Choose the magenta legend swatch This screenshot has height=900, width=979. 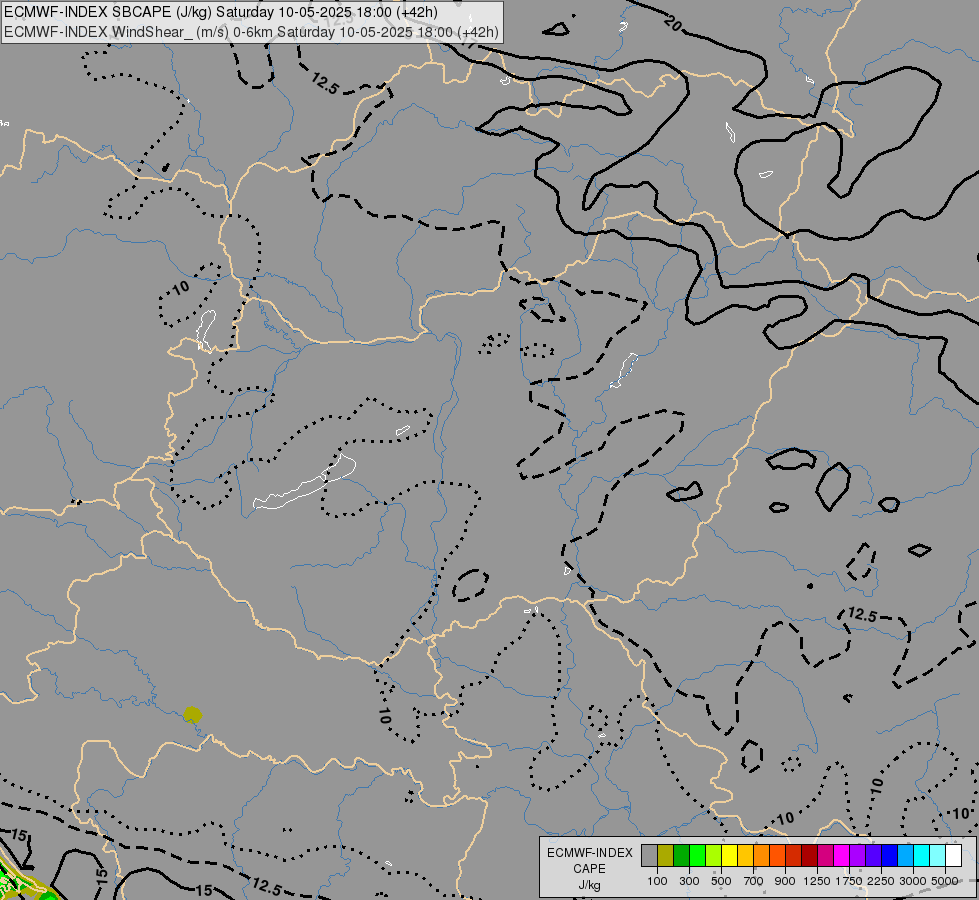(x=842, y=856)
